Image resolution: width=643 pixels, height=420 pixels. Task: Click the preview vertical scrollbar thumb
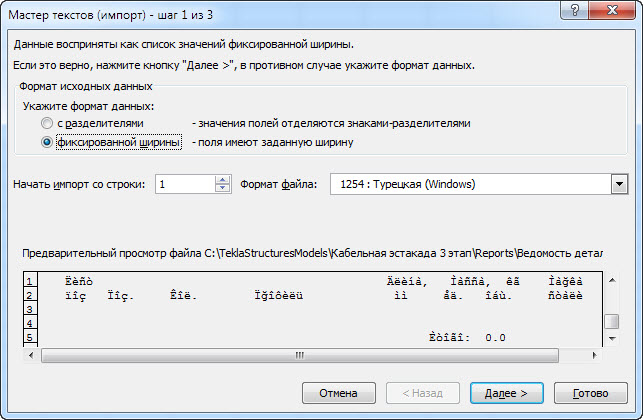[x=612, y=321]
